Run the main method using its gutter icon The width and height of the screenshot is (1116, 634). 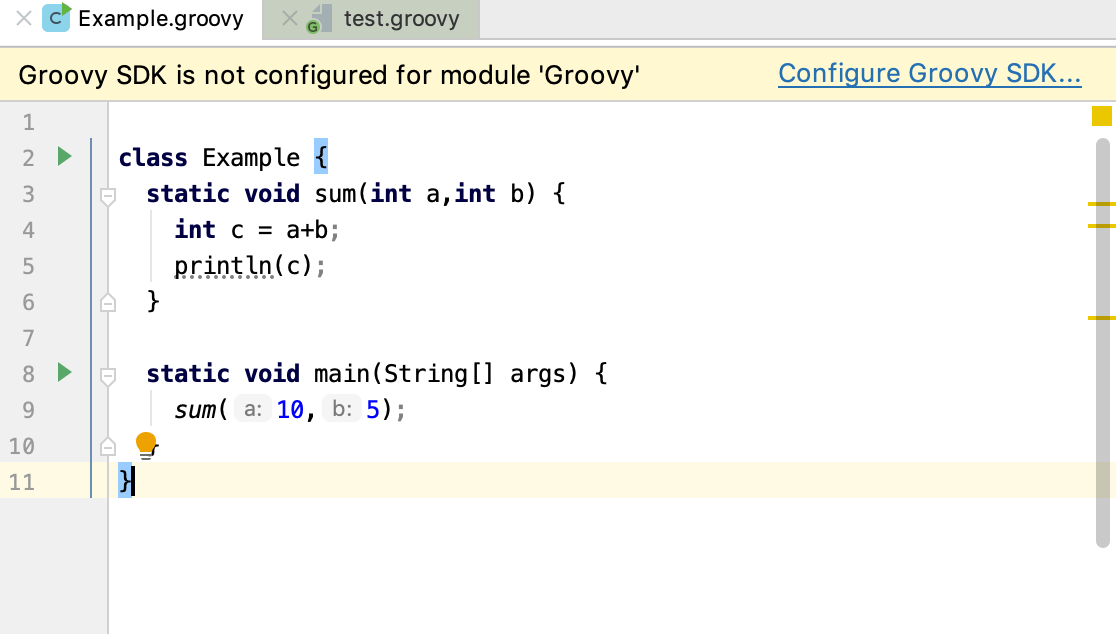[64, 373]
